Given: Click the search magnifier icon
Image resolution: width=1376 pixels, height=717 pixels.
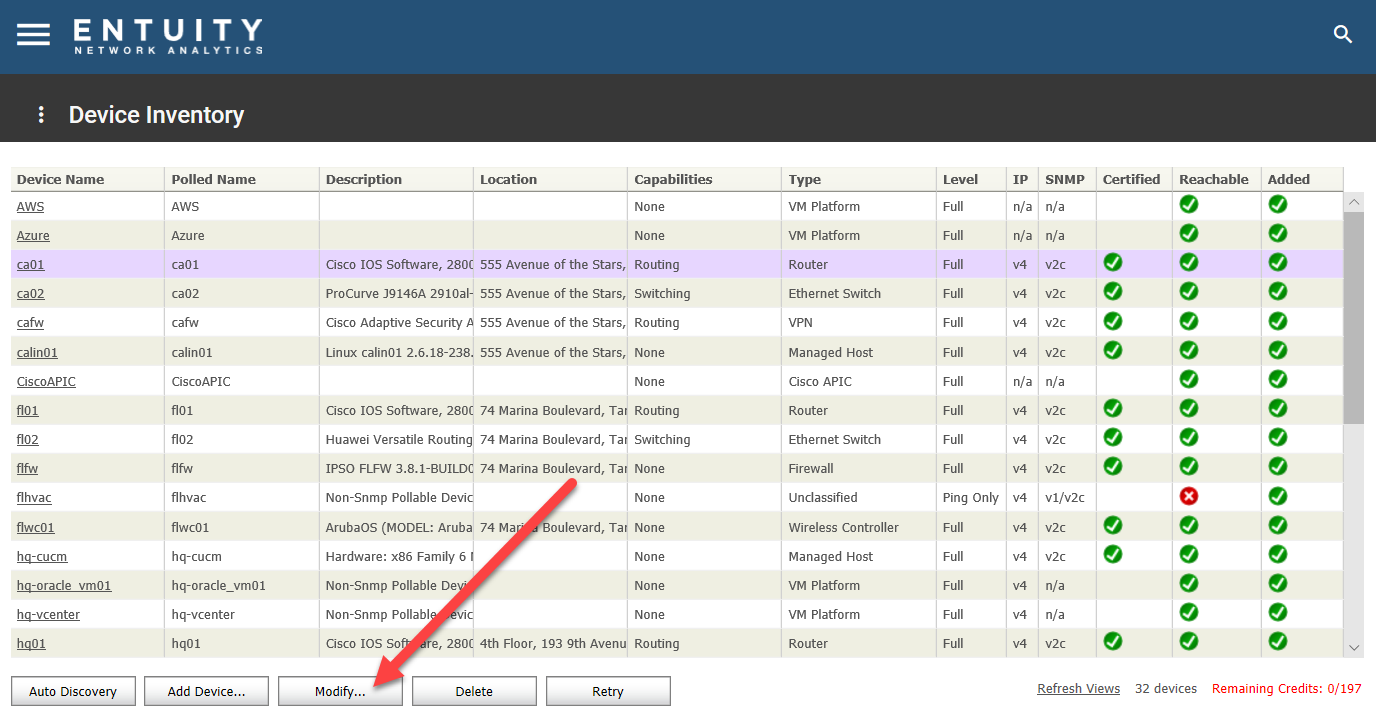Looking at the screenshot, I should tap(1343, 35).
